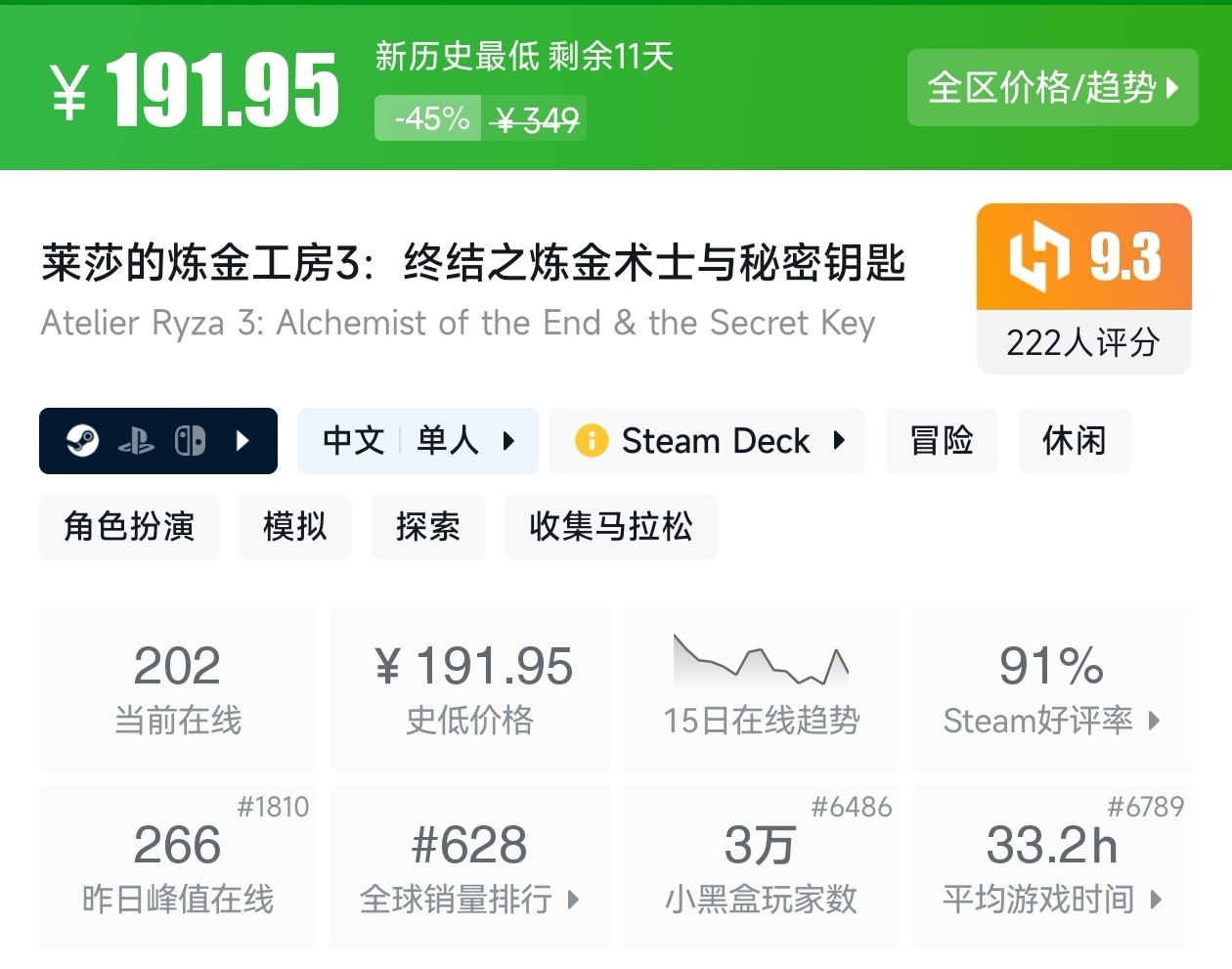Click the Xiaoheihe logo on rating badge
Screen dimensions: 1232x969
[1038, 256]
